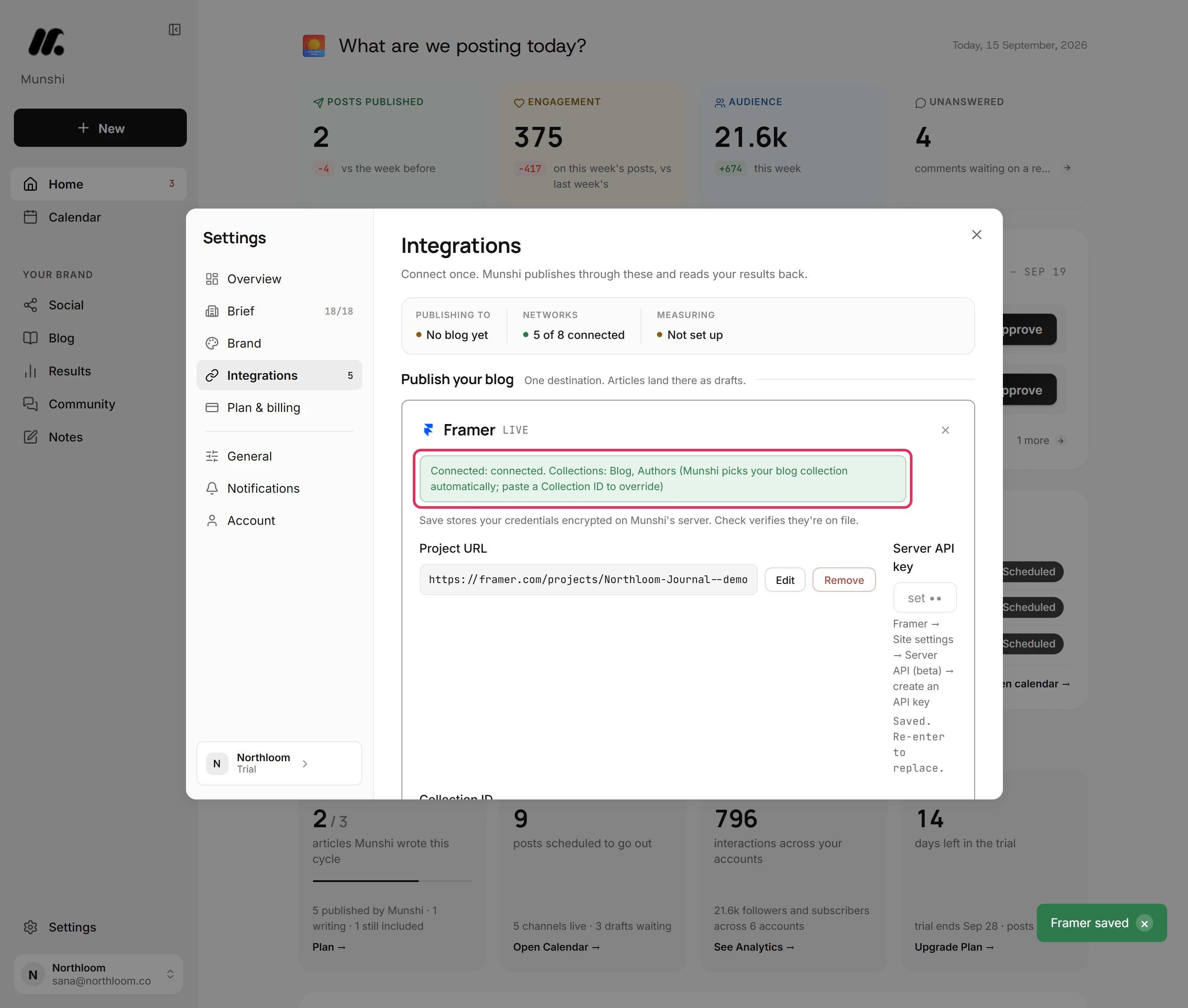1188x1008 pixels.
Task: Open Notifications bell icon
Action: coord(212,488)
